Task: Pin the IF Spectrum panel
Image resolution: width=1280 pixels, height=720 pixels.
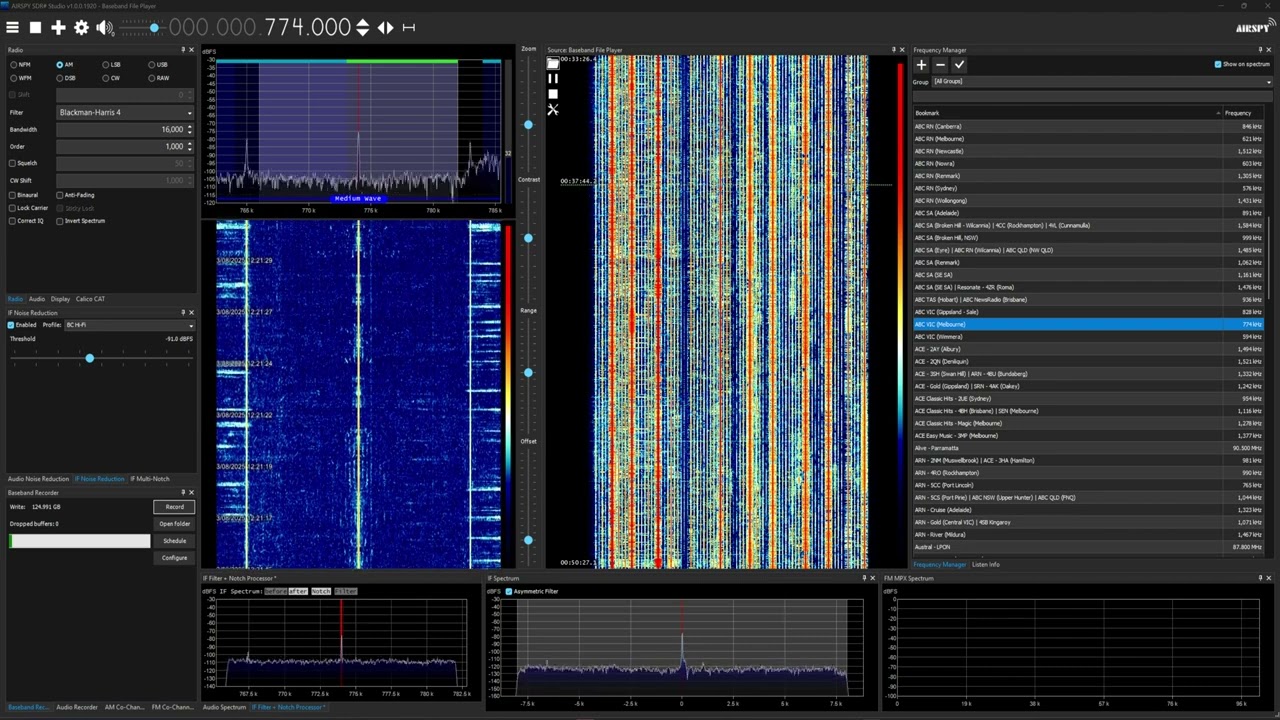Action: coord(864,578)
